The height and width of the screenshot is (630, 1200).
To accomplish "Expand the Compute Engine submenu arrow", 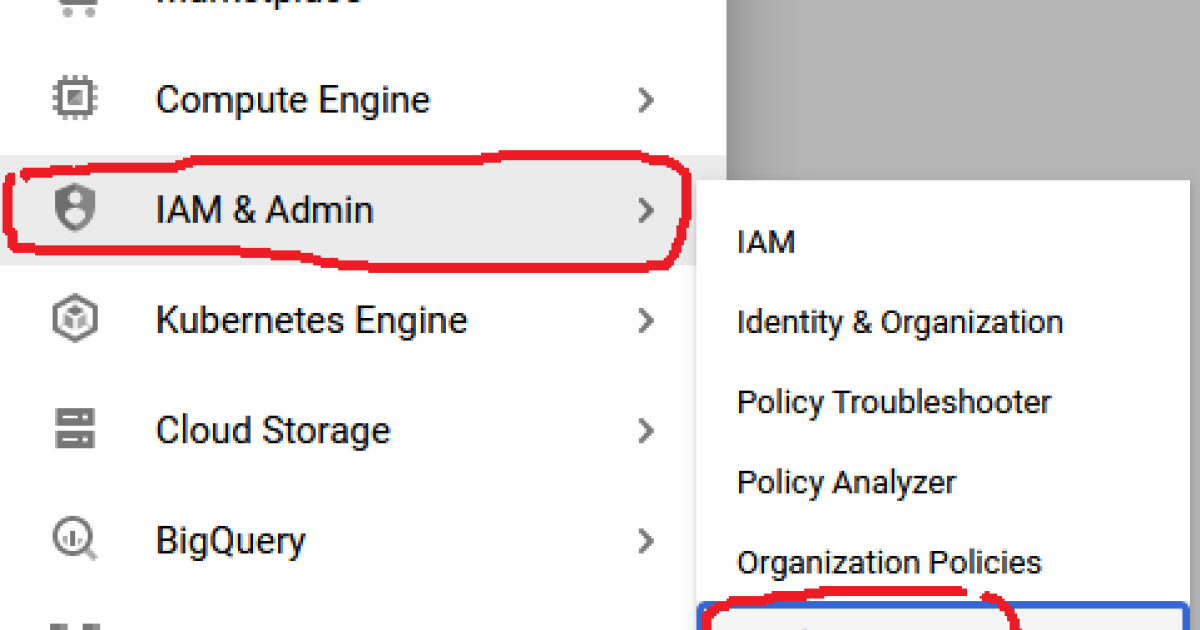I will click(x=646, y=100).
